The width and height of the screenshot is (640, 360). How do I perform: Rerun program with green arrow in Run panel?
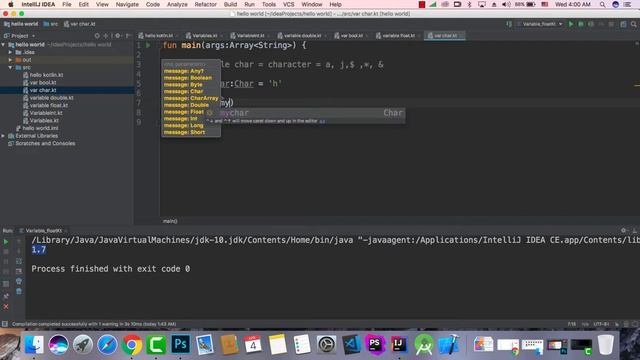click(6, 242)
